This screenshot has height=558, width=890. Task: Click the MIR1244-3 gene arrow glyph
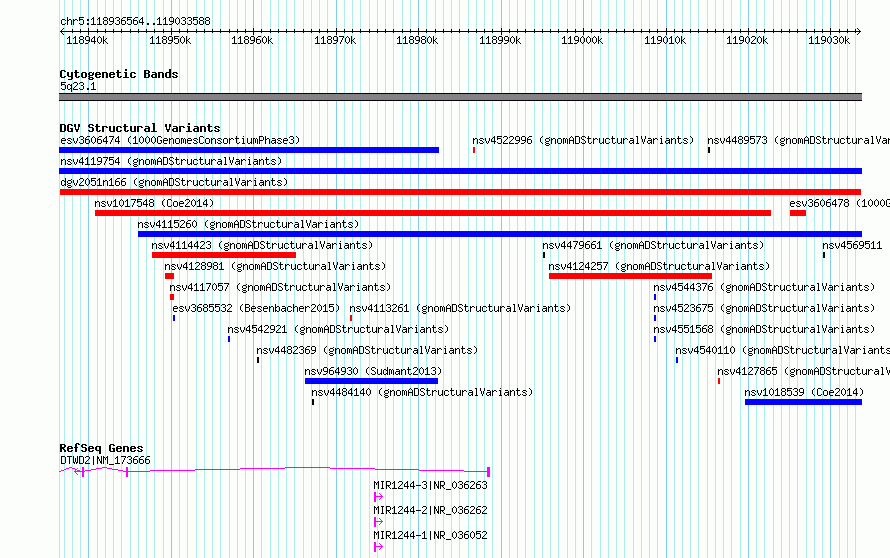[378, 497]
